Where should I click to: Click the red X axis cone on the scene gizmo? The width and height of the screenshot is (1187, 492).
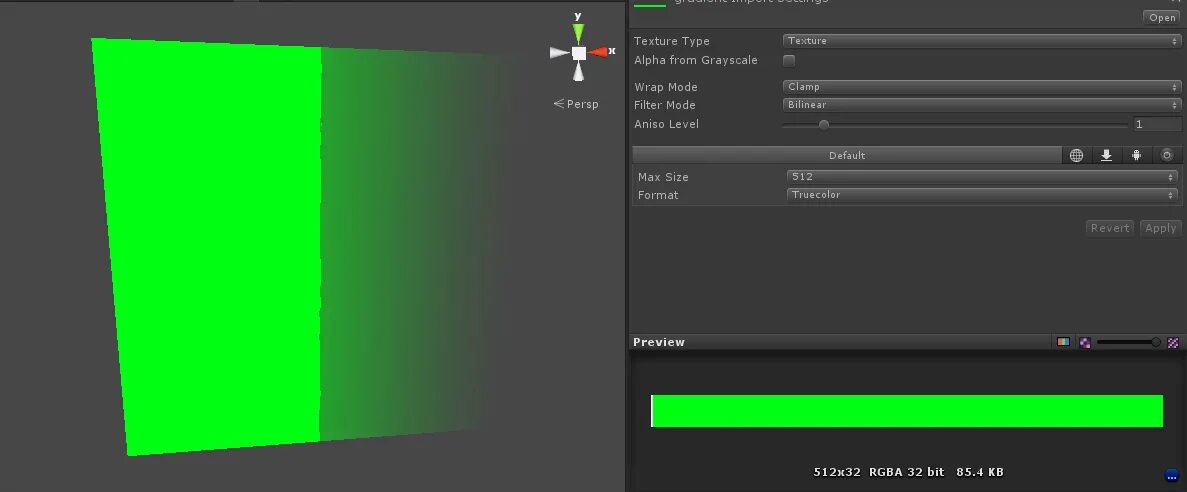coord(598,52)
